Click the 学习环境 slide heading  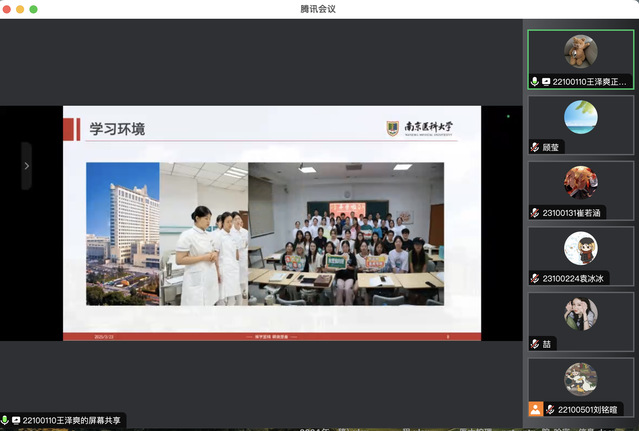click(117, 129)
